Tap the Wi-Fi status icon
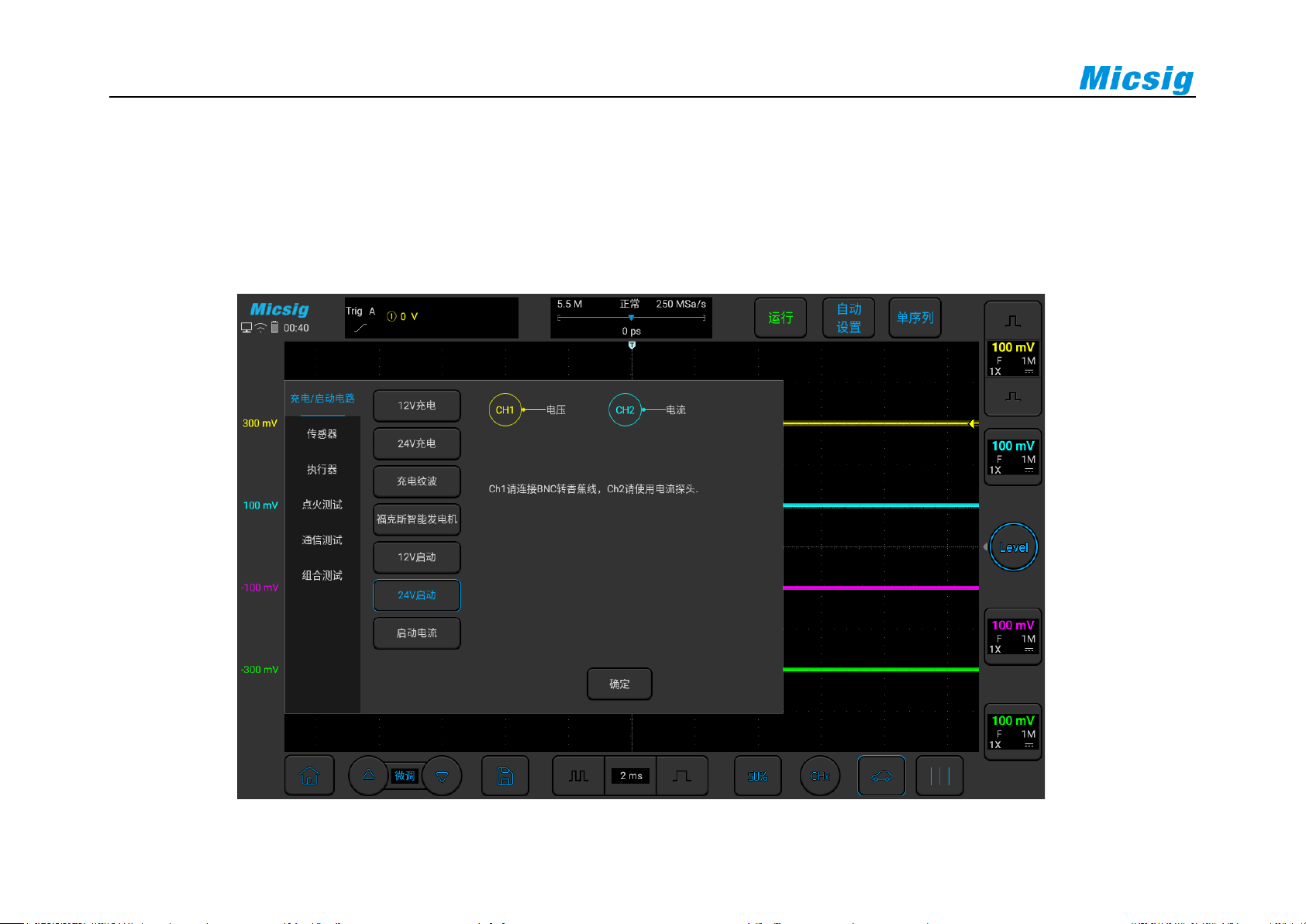This screenshot has width=1306, height=924. (260, 328)
